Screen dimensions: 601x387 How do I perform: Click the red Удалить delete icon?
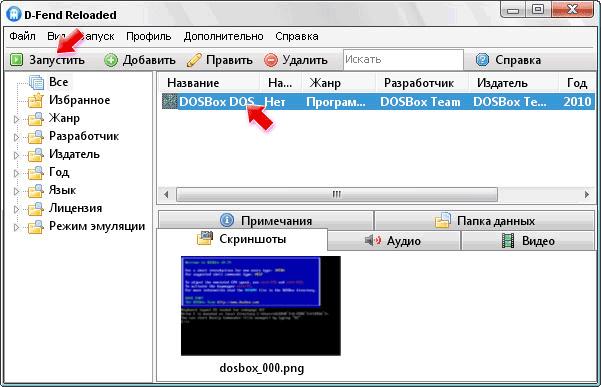pyautogui.click(x=271, y=60)
